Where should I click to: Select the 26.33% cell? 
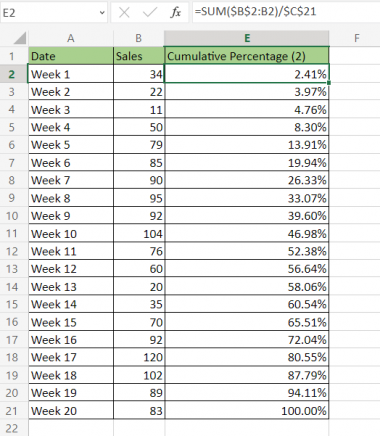pos(247,180)
